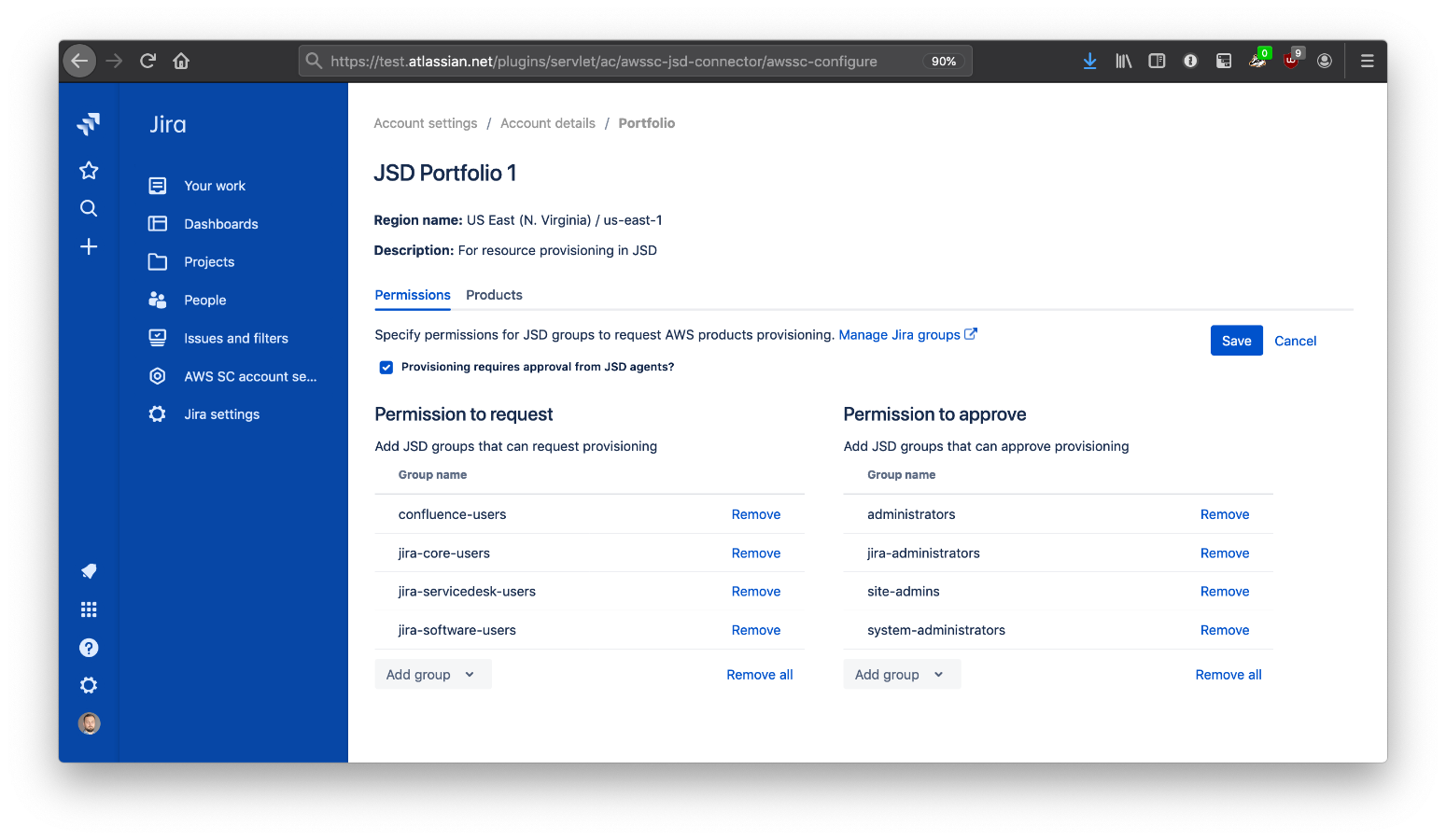
Task: Remove jira-software-users group
Action: (756, 631)
